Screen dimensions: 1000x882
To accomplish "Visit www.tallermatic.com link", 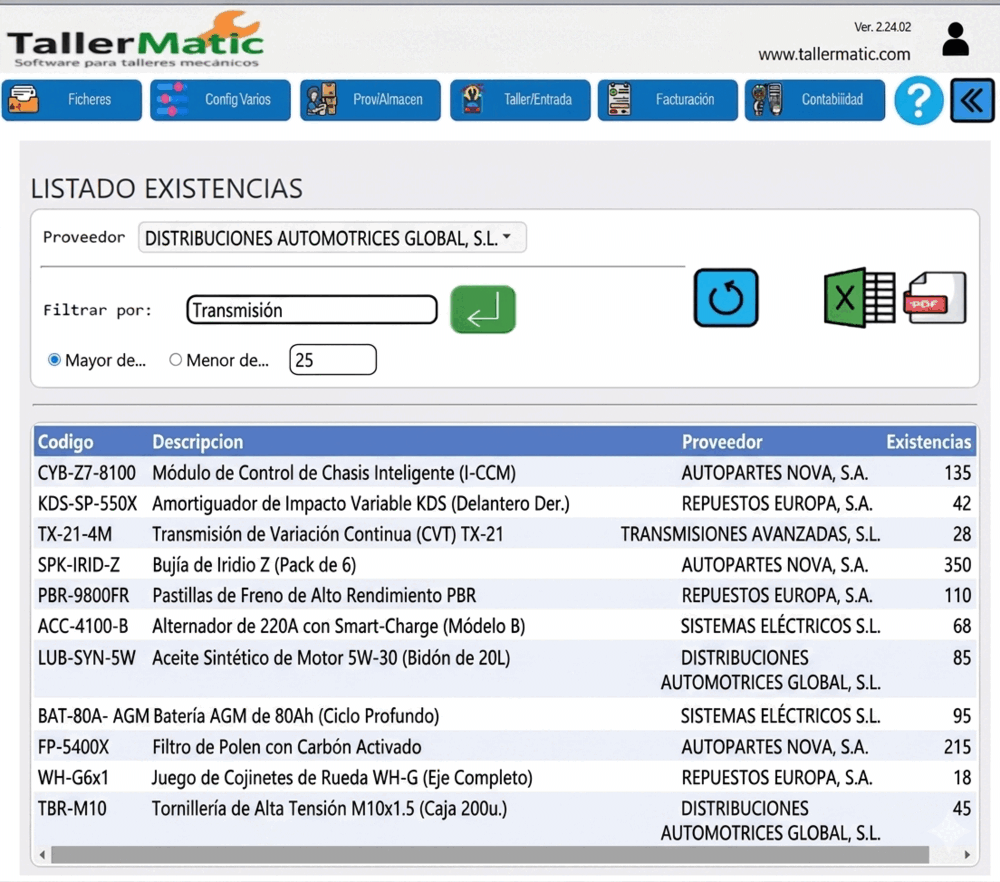I will pyautogui.click(x=834, y=54).
